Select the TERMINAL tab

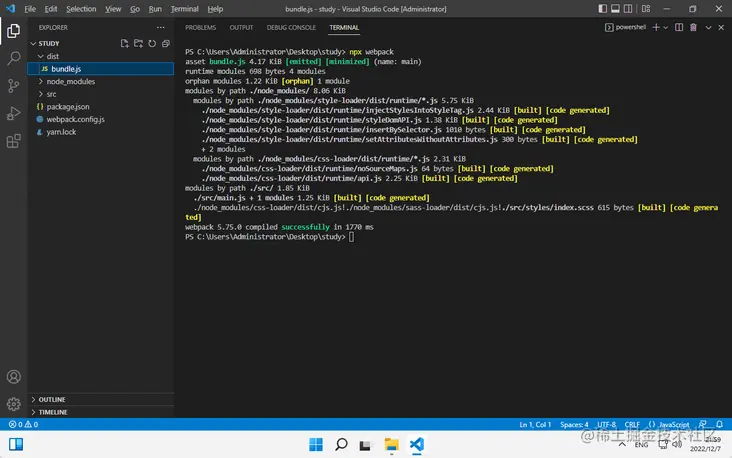tap(344, 28)
